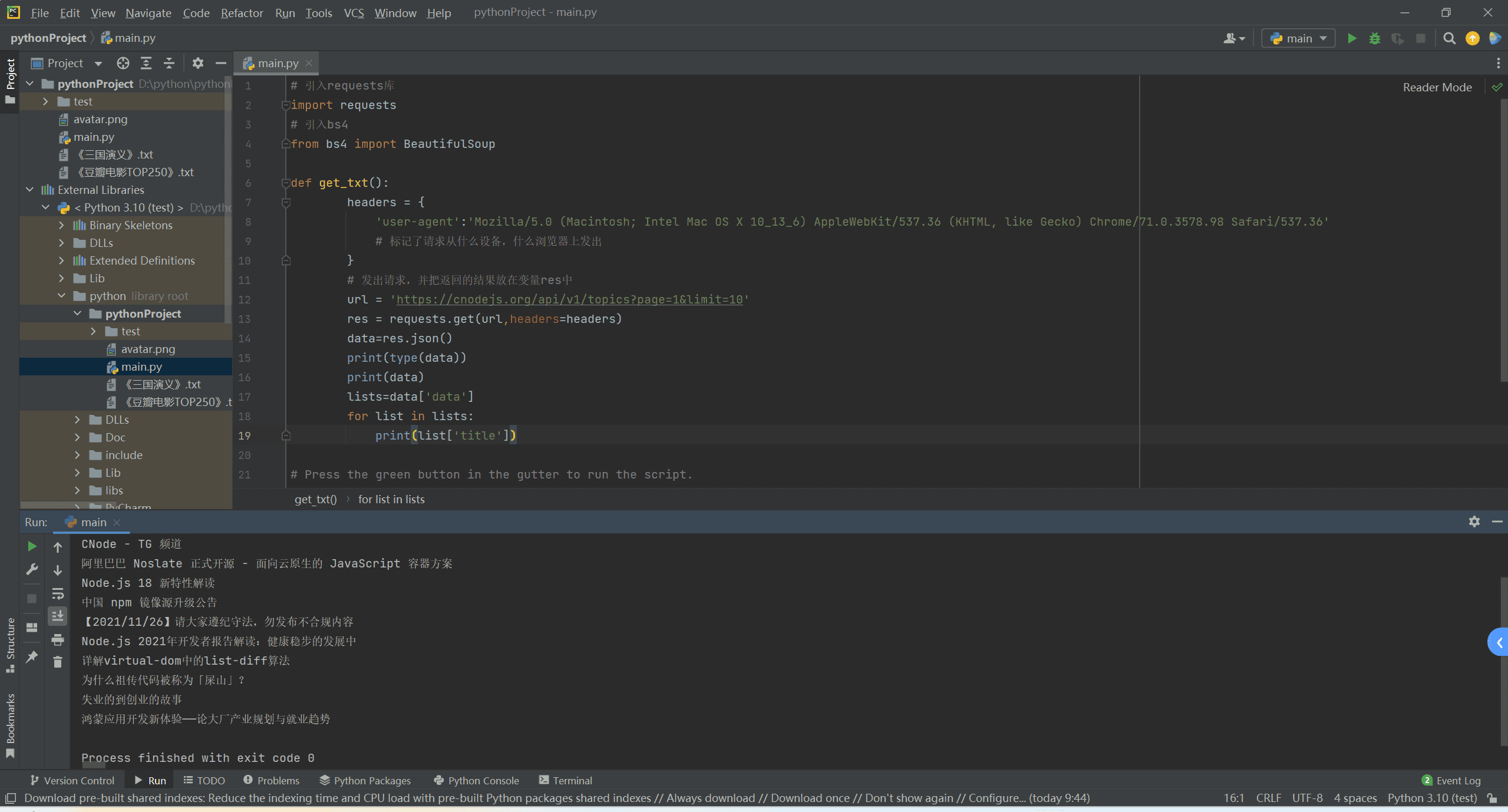Restore layout icon in Run panel
The height and width of the screenshot is (812, 1508).
(x=32, y=628)
